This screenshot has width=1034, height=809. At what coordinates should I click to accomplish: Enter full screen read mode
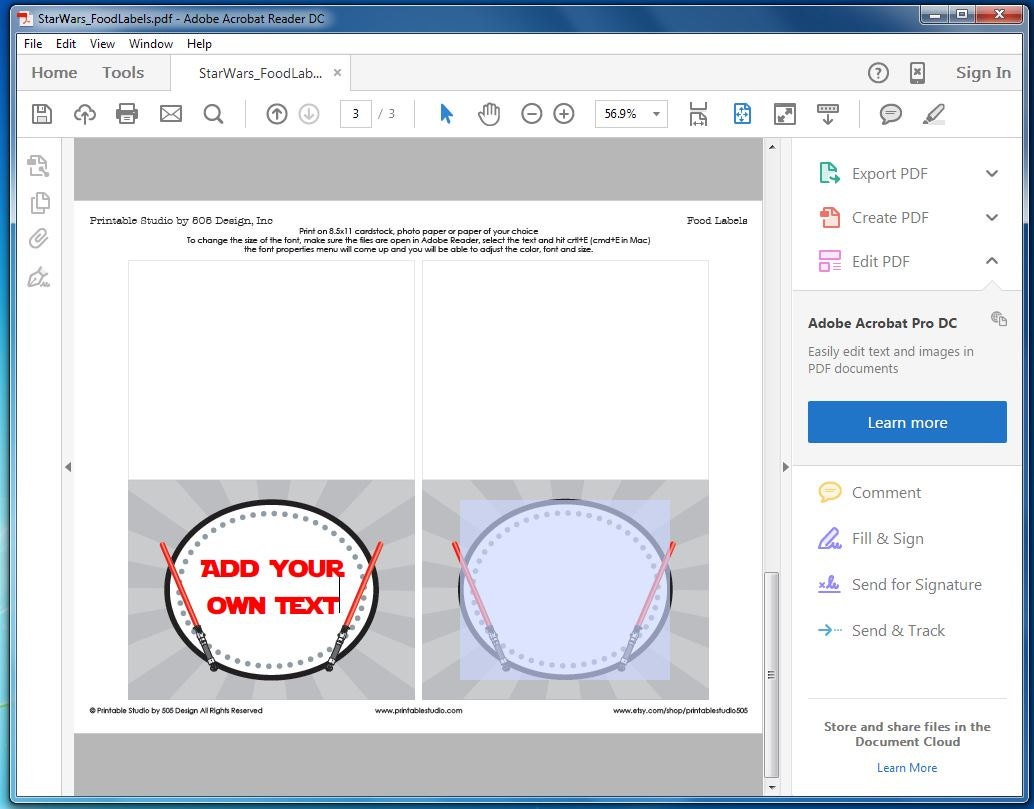[785, 114]
